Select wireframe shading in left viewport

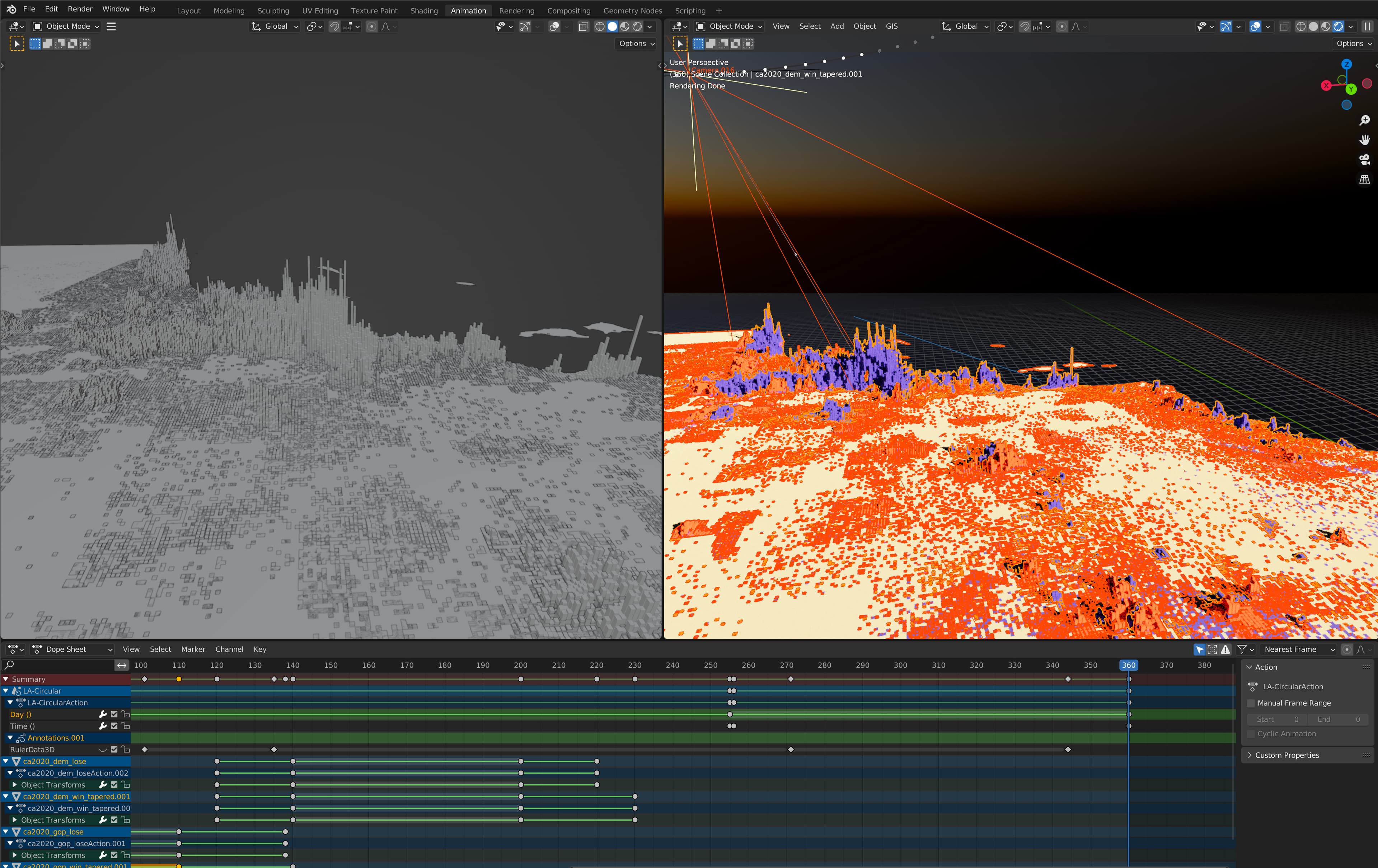point(600,26)
